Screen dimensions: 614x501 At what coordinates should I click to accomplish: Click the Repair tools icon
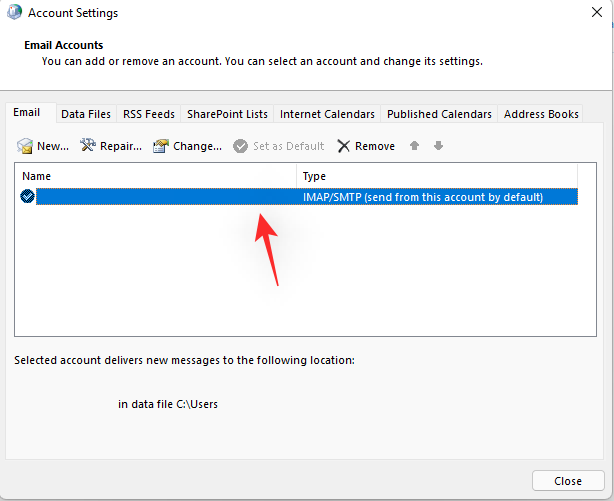tap(88, 146)
